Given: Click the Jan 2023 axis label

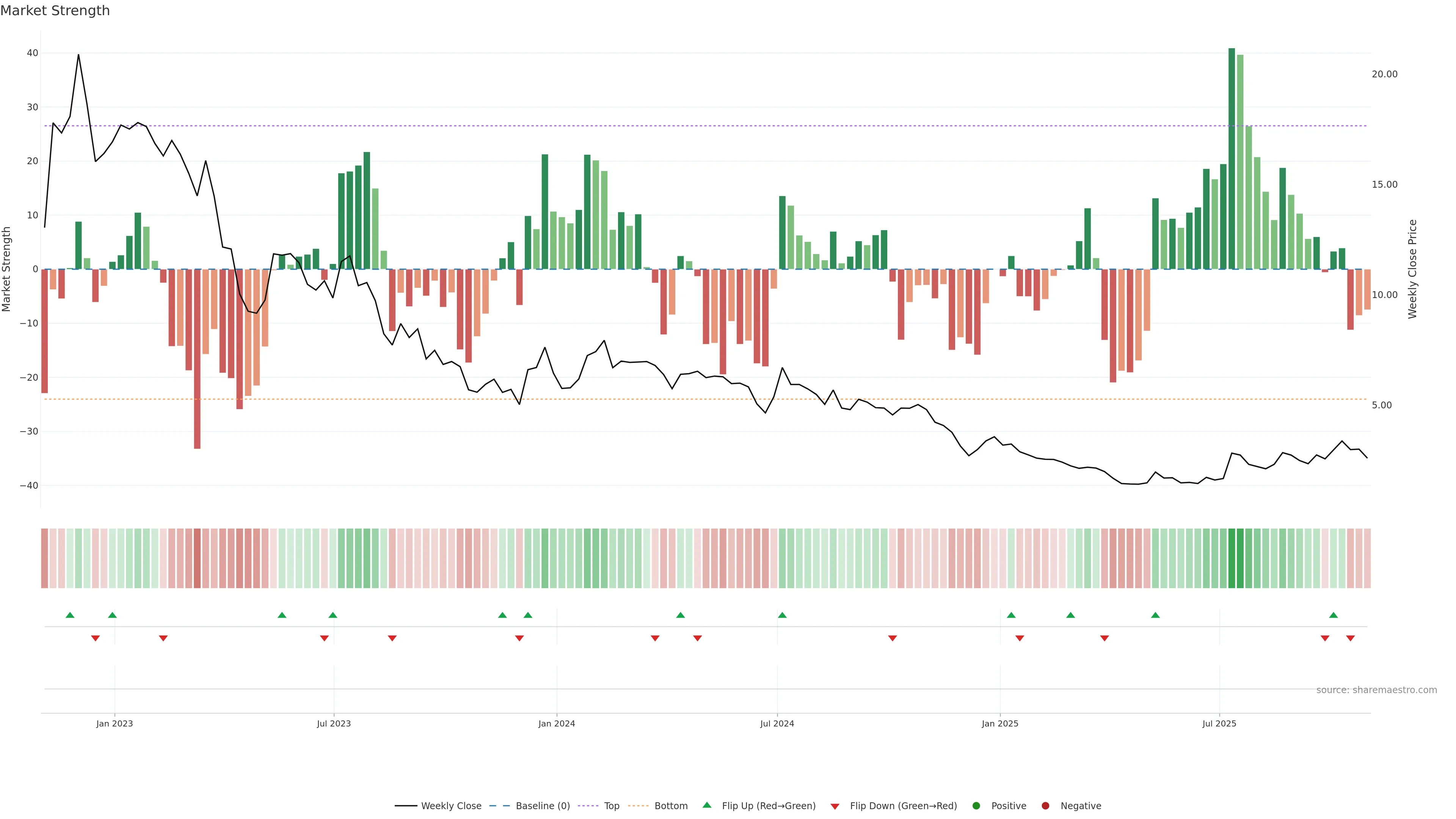Looking at the screenshot, I should (114, 723).
